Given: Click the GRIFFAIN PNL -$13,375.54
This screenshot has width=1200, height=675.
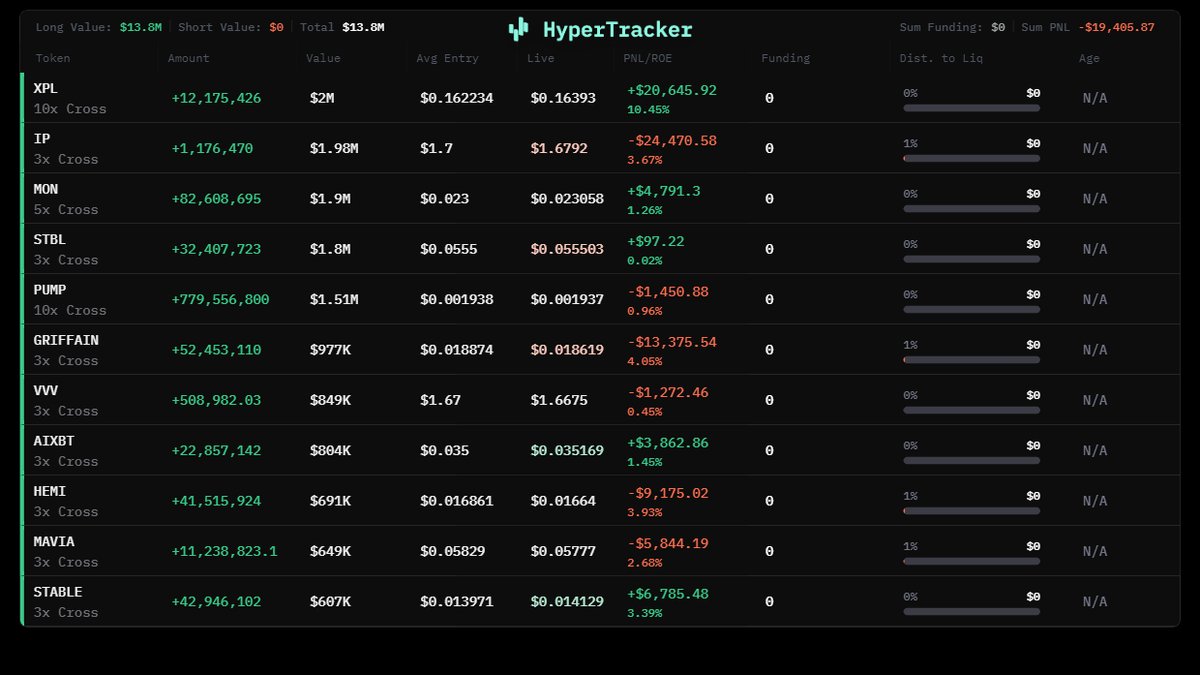Looking at the screenshot, I should (x=672, y=342).
